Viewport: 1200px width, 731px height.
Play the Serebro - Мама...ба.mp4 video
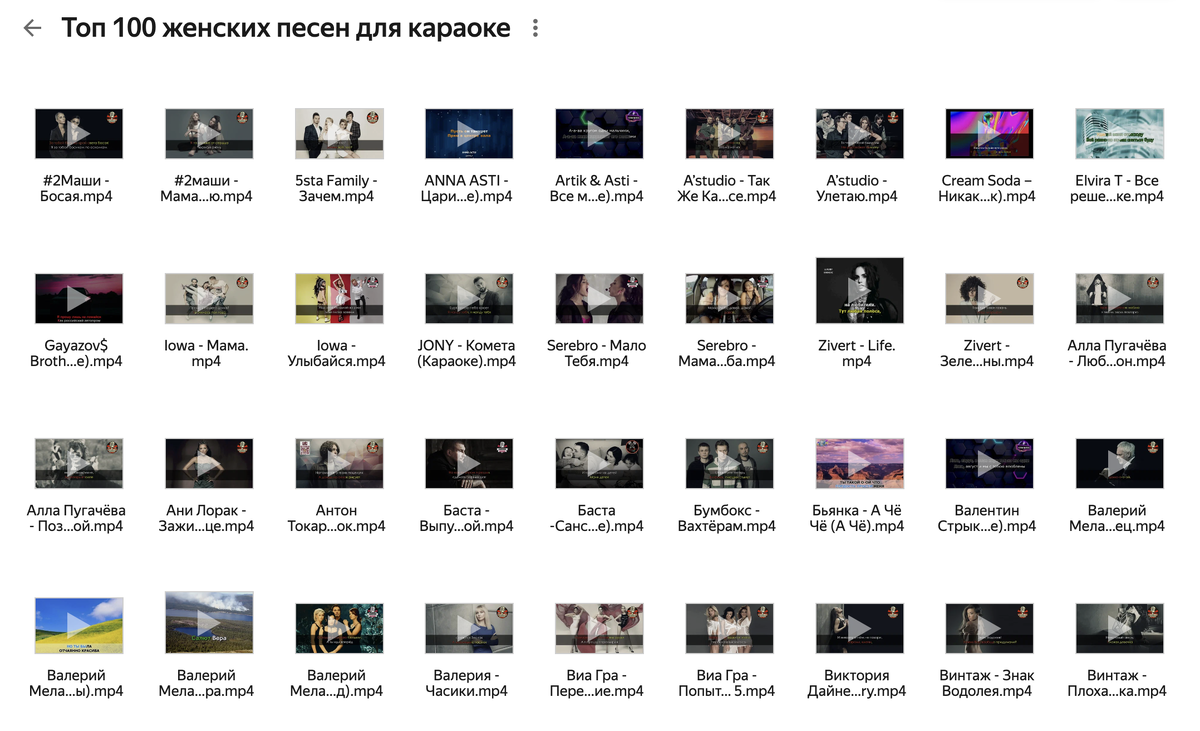(729, 298)
